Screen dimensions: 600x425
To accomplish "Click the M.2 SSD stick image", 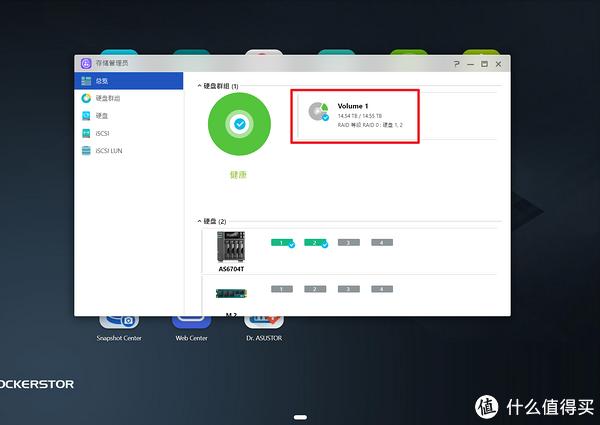I will click(x=231, y=293).
